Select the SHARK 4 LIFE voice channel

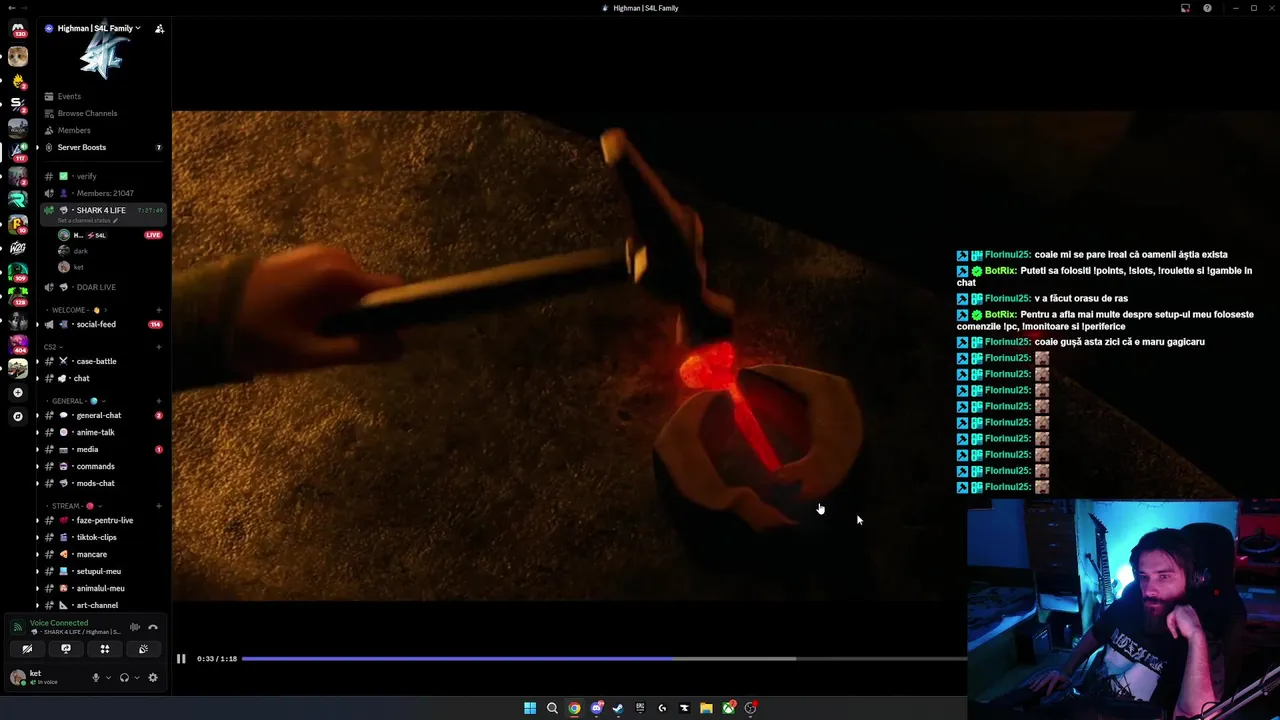pos(101,210)
